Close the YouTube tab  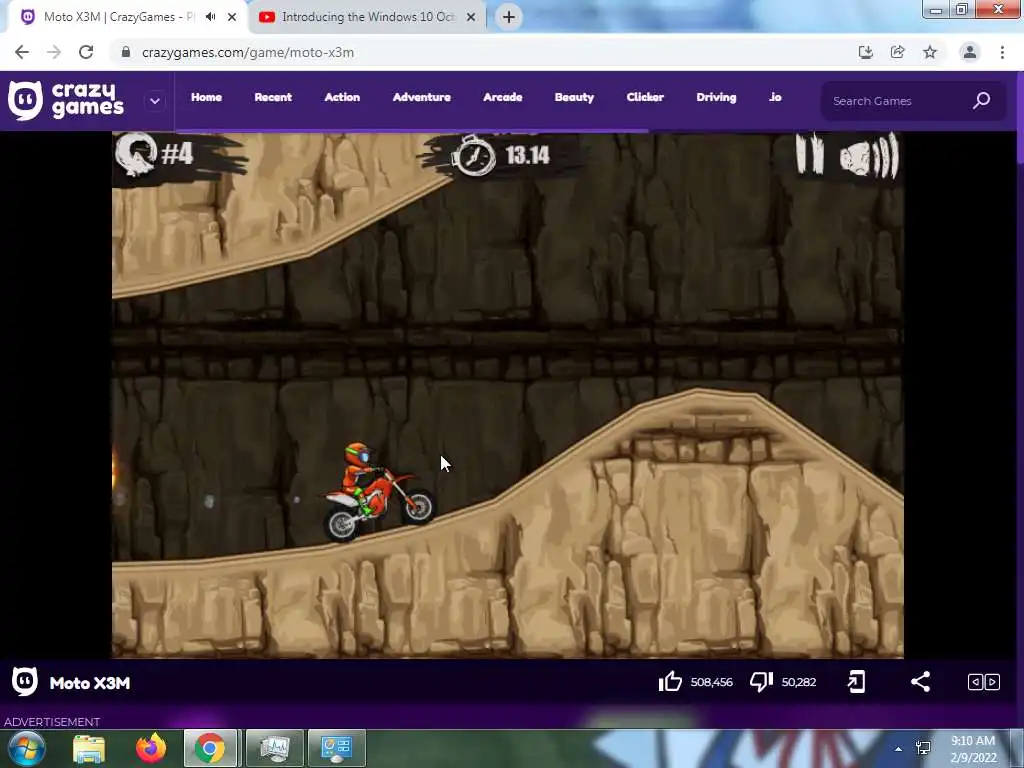click(x=471, y=17)
